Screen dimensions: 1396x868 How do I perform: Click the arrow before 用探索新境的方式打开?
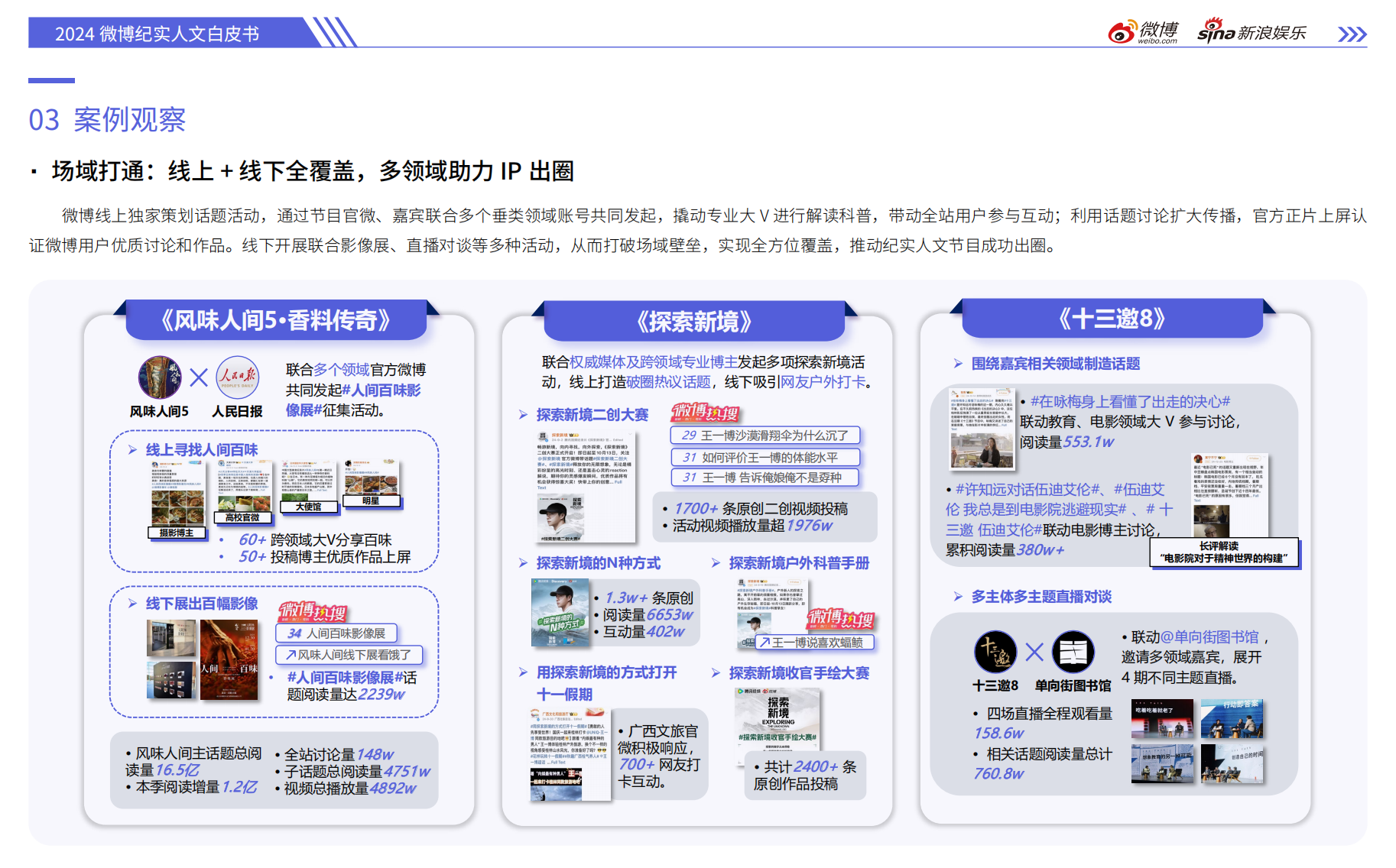point(523,672)
